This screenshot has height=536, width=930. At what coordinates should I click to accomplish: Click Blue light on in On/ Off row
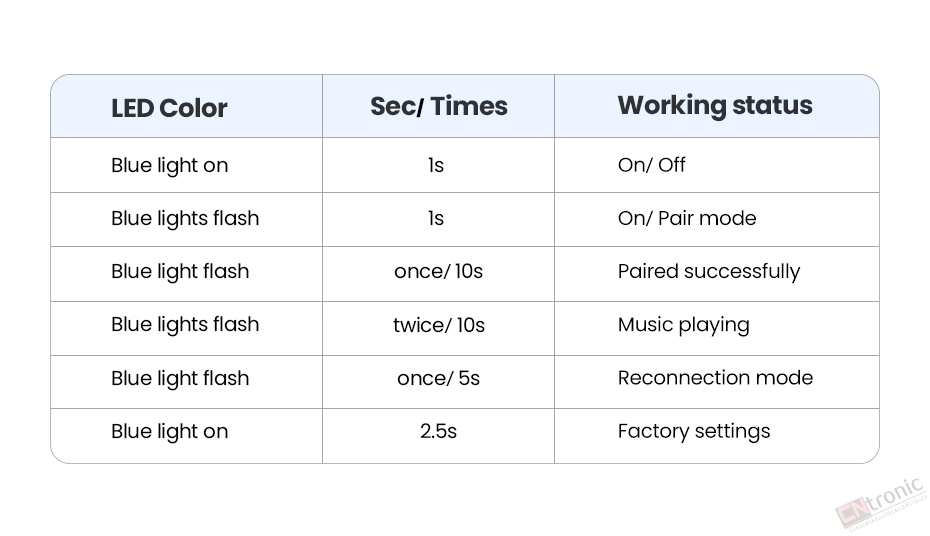pyautogui.click(x=169, y=165)
